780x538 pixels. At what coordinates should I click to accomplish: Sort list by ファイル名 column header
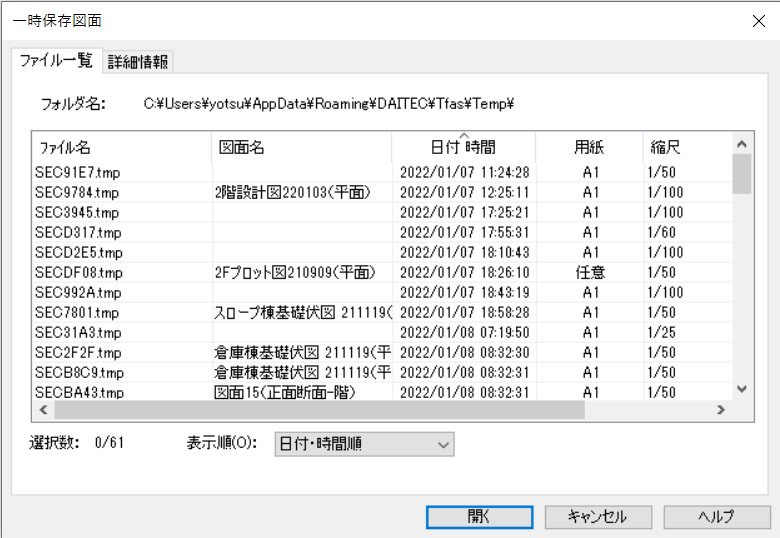click(120, 147)
